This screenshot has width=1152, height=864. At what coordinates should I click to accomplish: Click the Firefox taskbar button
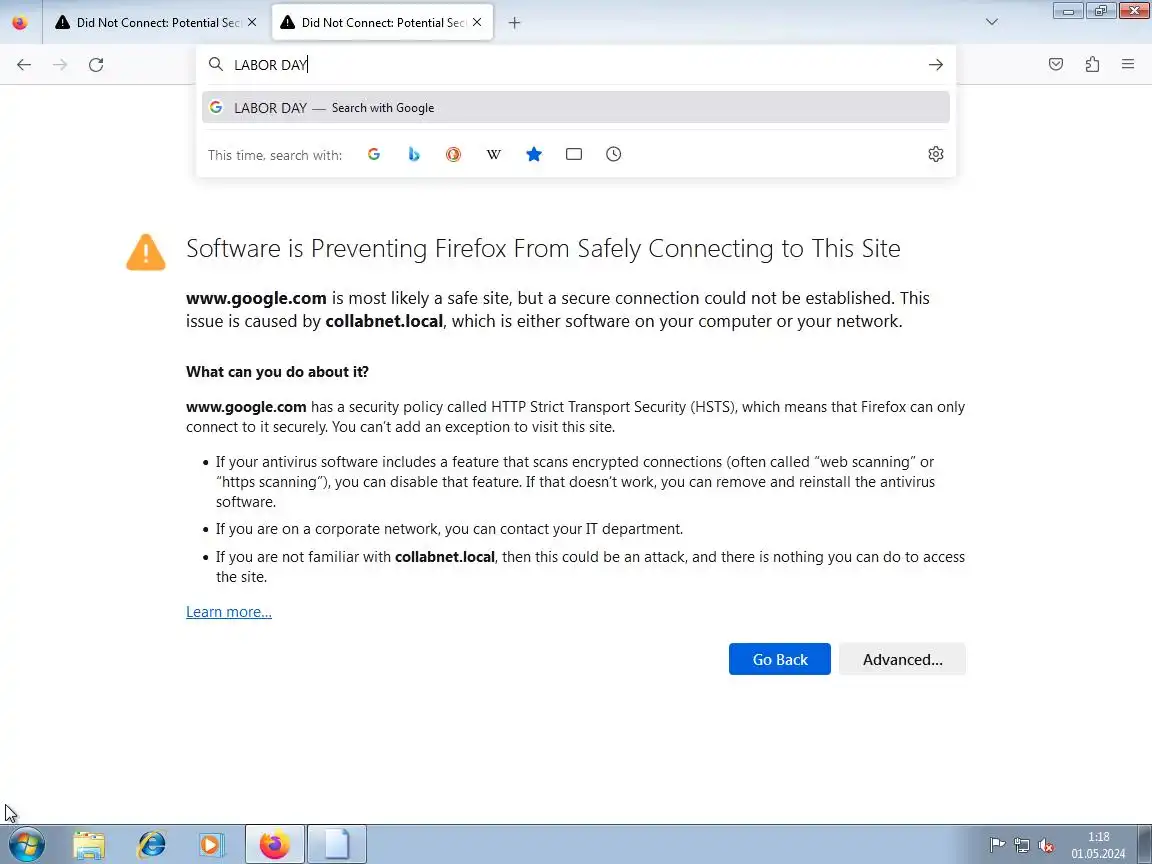[274, 845]
